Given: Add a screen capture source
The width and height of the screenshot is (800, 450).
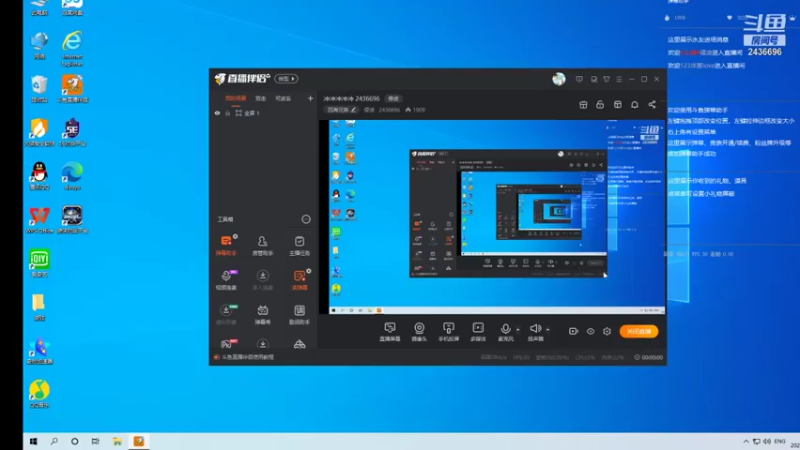Looking at the screenshot, I should click(390, 331).
